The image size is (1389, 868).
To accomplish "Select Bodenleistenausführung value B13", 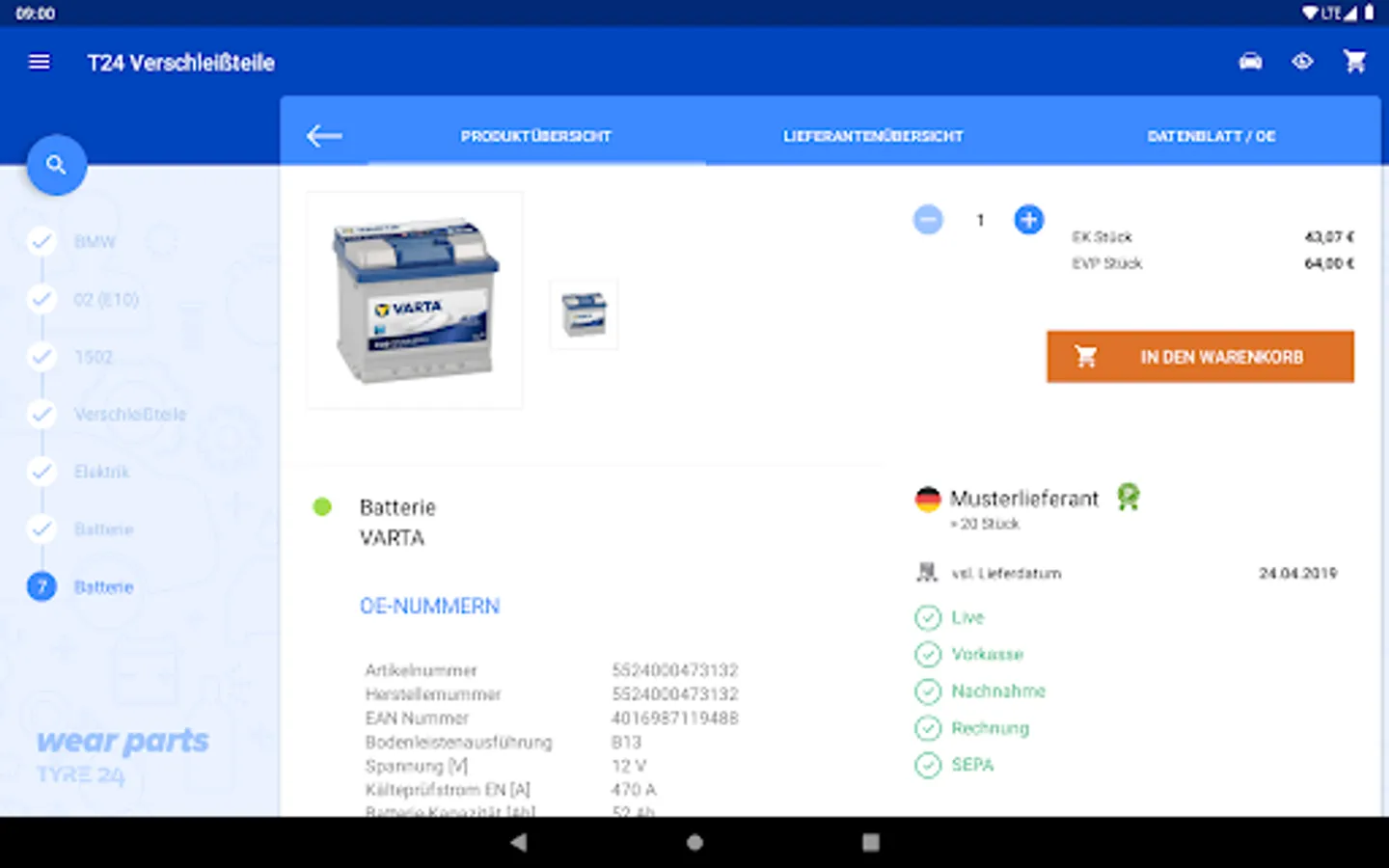I will pyautogui.click(x=626, y=743).
